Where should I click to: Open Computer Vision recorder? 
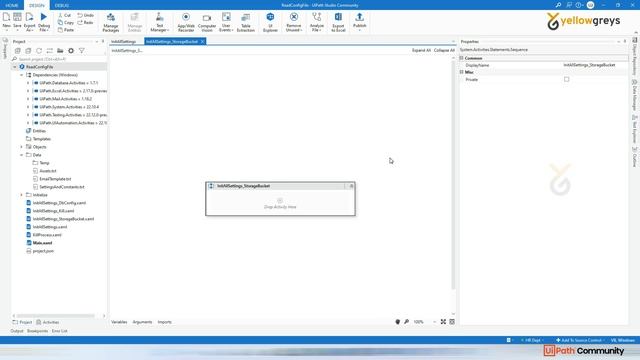tap(207, 22)
